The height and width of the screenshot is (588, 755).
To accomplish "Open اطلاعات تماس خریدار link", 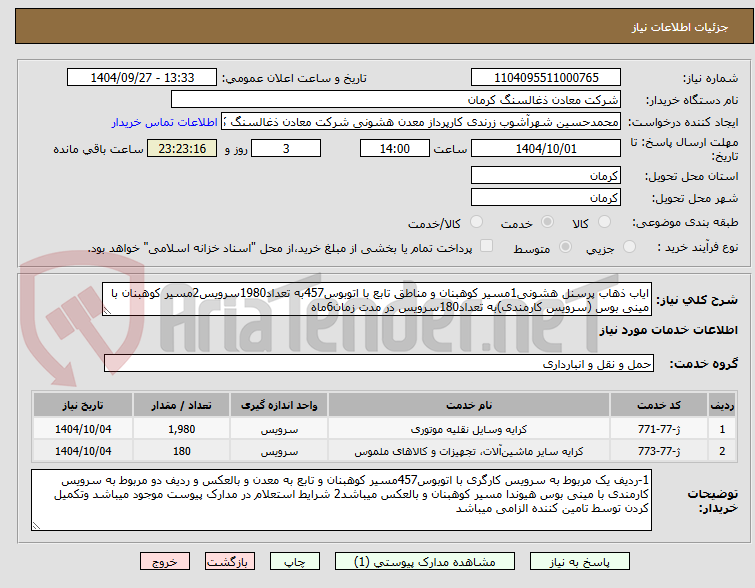I will [x=165, y=122].
